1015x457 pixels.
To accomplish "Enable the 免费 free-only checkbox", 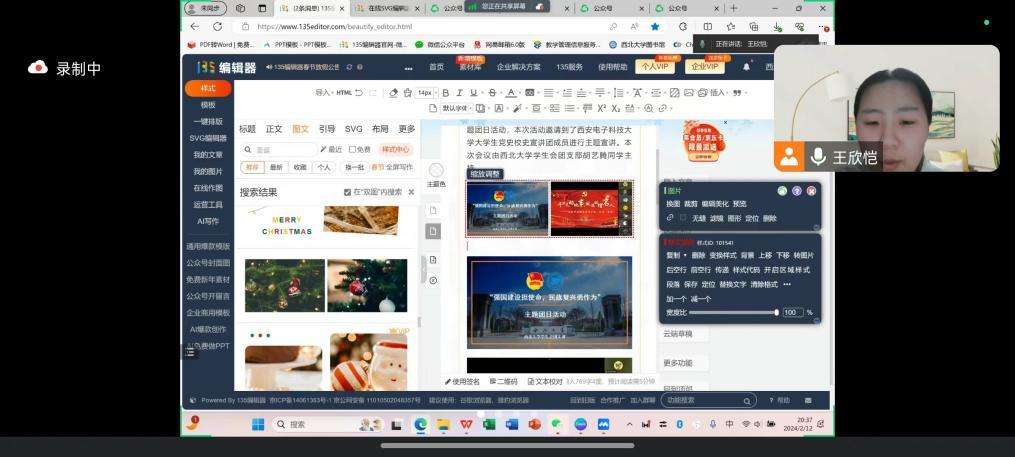I will [352, 149].
